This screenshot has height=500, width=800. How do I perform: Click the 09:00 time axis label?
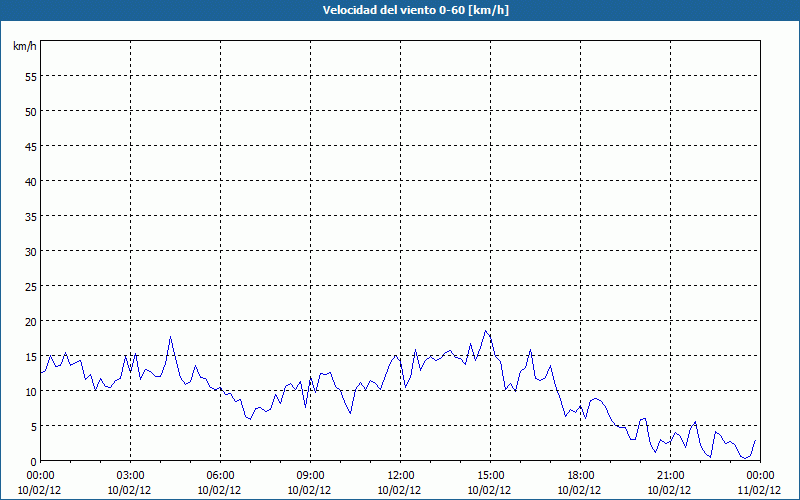310,476
